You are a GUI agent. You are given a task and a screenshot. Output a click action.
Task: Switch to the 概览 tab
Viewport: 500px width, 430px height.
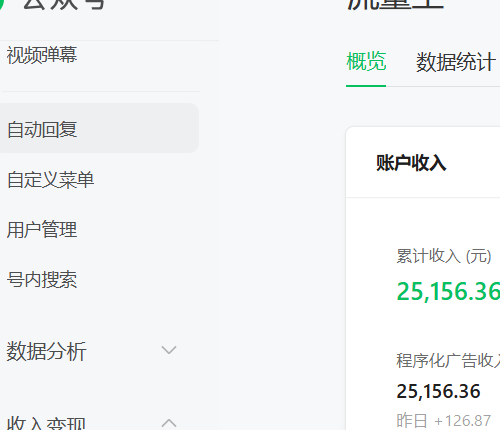pos(366,62)
